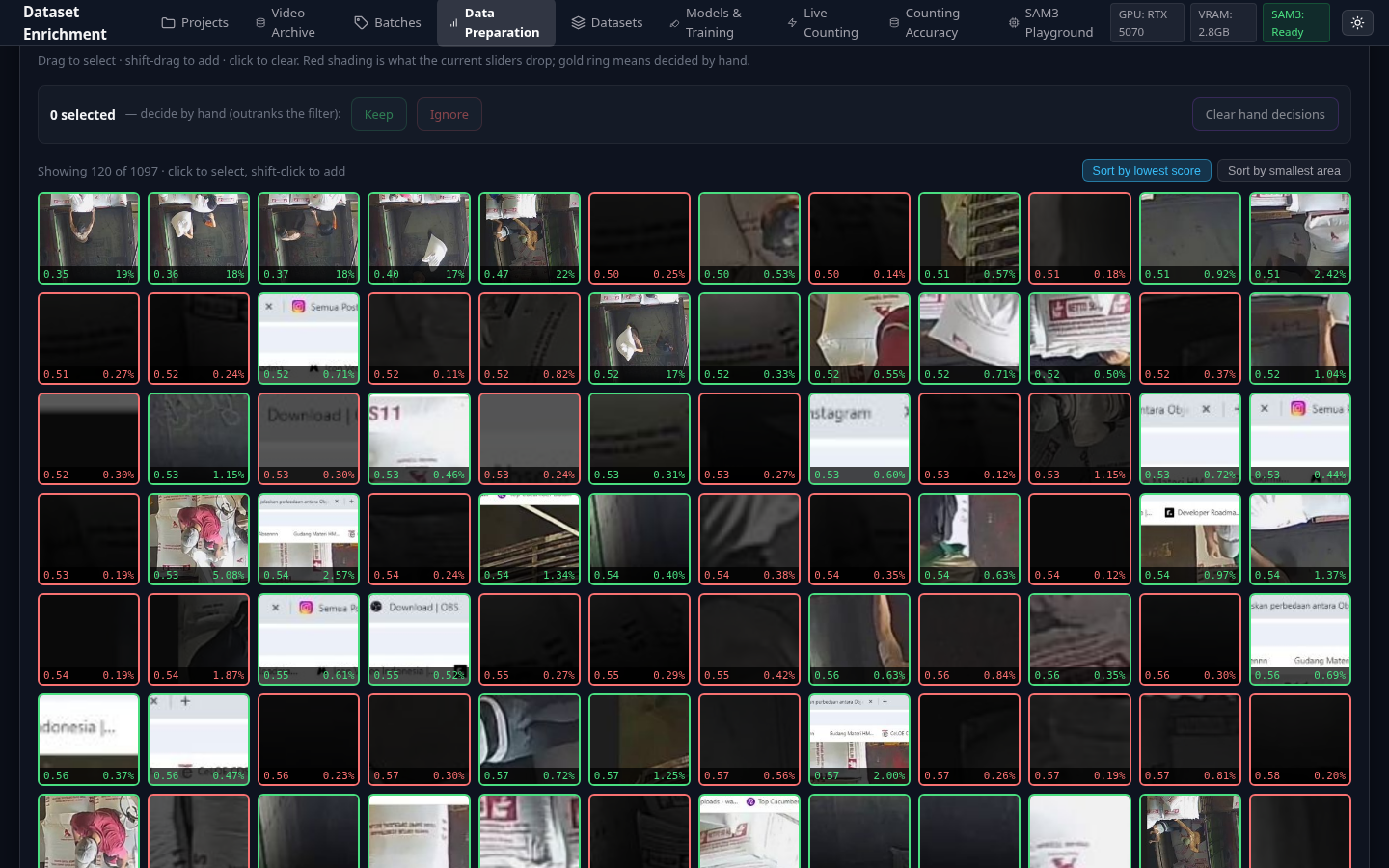This screenshot has height=868, width=1389.
Task: Click the SAM3 Playground icon
Action: pos(1014,23)
